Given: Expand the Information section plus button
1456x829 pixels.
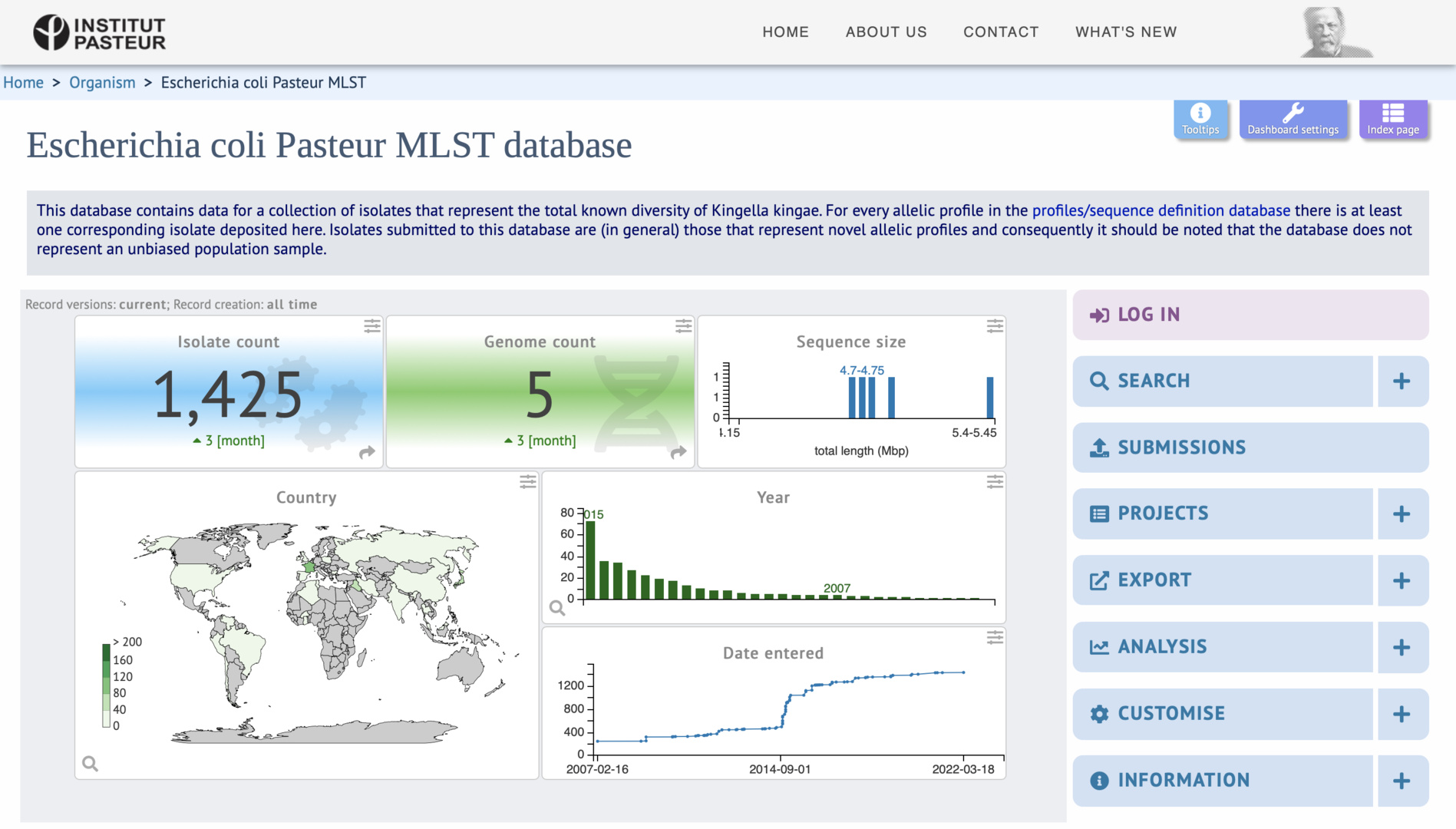Looking at the screenshot, I should click(x=1402, y=781).
